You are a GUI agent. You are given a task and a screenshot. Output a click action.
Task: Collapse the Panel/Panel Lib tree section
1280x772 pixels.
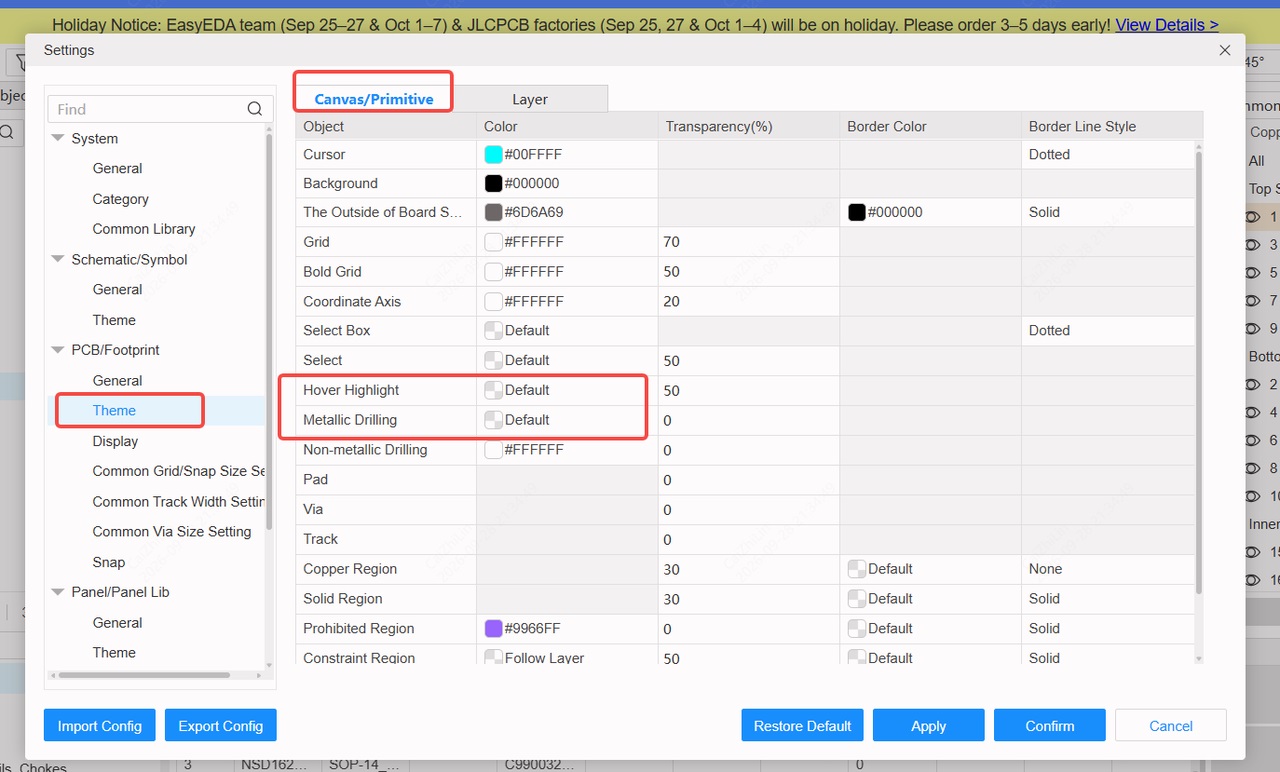click(x=58, y=592)
